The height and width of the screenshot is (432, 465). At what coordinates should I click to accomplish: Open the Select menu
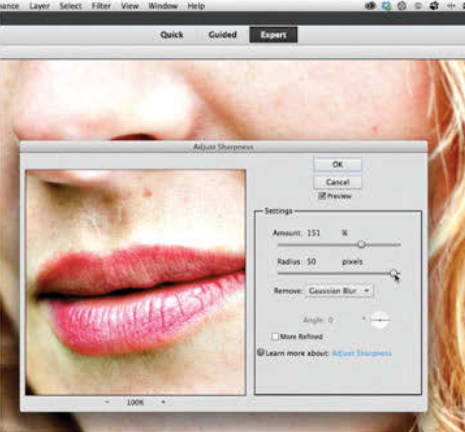click(x=70, y=6)
